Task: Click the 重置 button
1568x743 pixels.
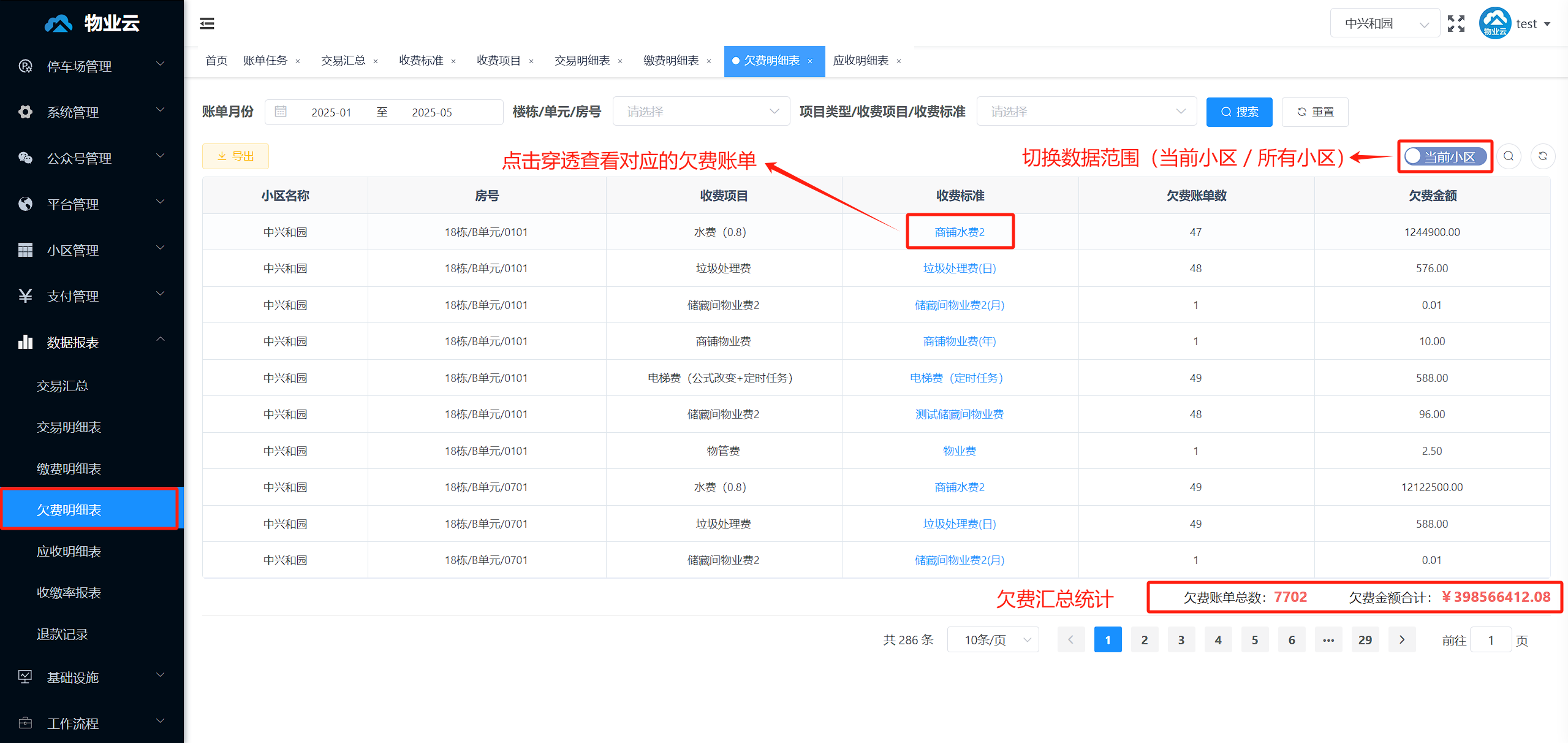Action: click(x=1315, y=112)
